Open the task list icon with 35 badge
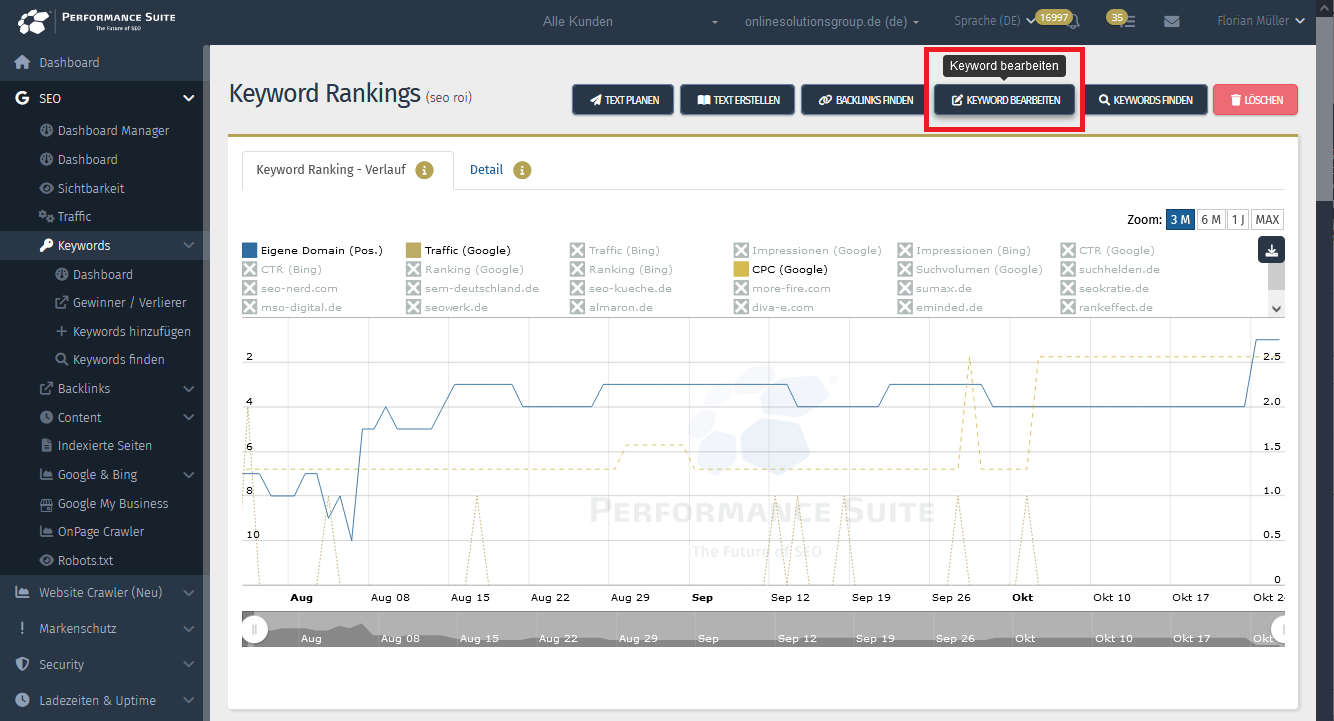 (x=1128, y=22)
